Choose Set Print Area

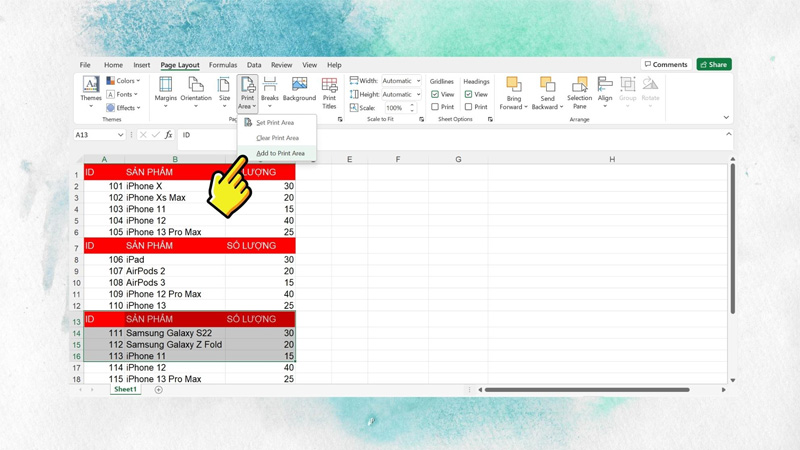(275, 122)
